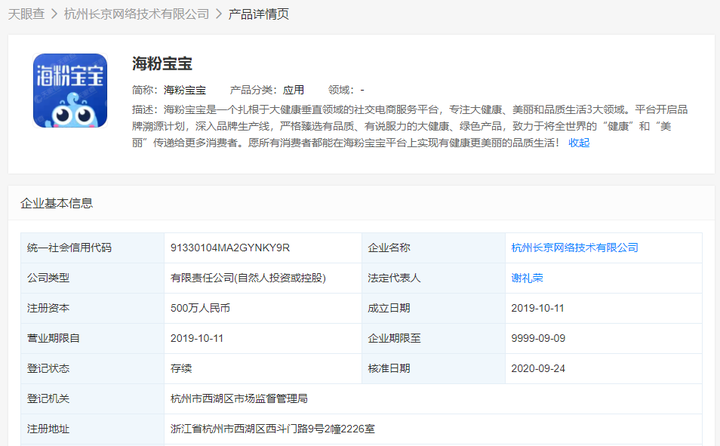The width and height of the screenshot is (720, 446).
Task: Open 杭州长京网络技术有限公司 breadcrumb link
Action: [x=136, y=14]
